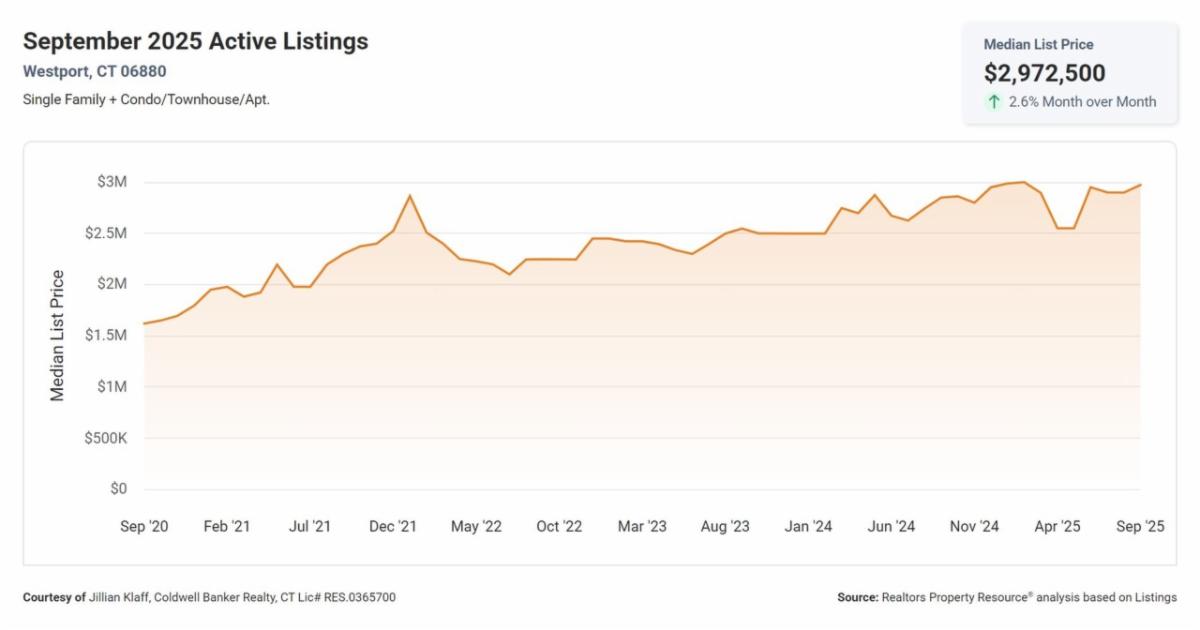1200x630 pixels.
Task: Click the Single Family + Condo/Townhouse/Apt. subtitle
Action: (x=146, y=99)
